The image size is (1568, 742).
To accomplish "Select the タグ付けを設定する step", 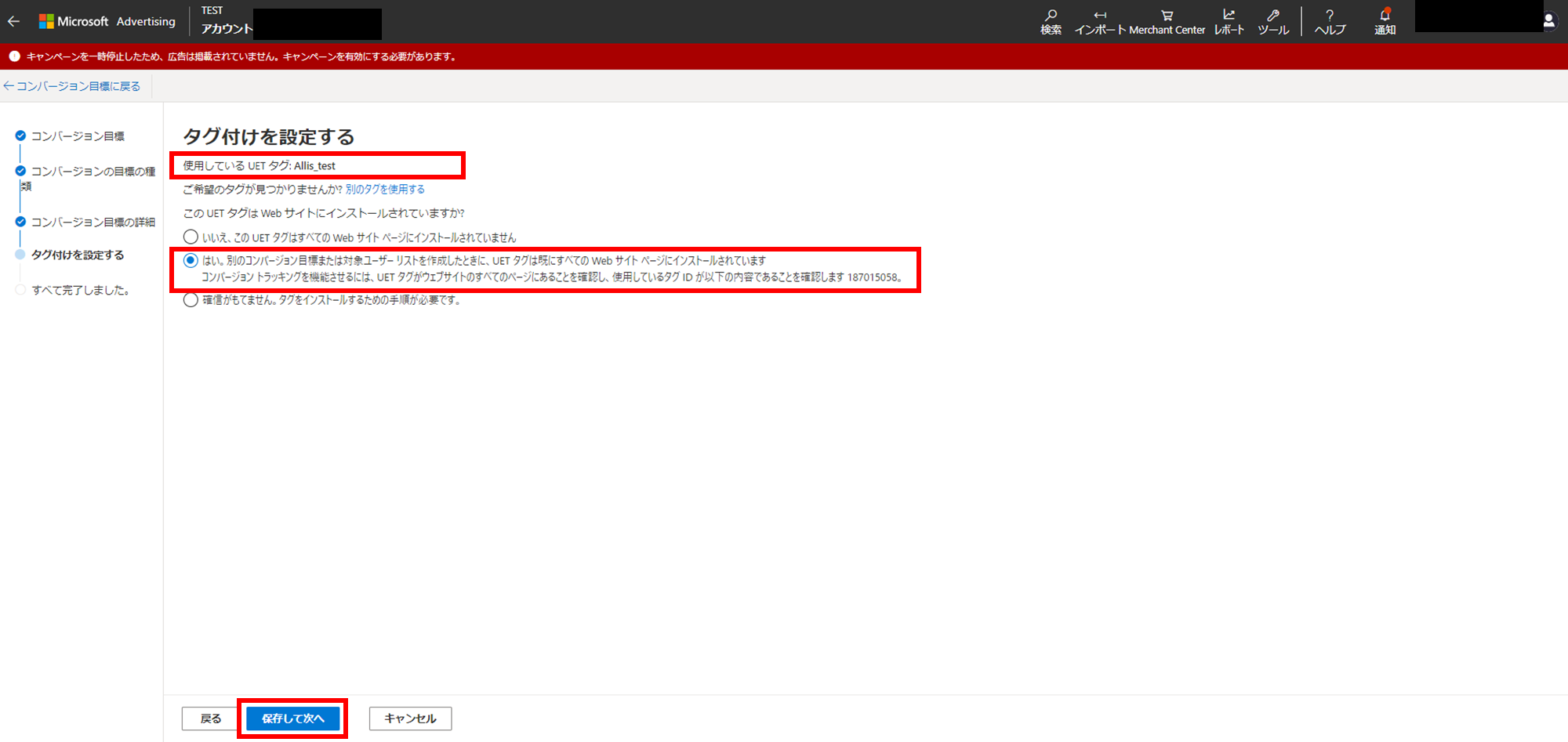I will click(71, 255).
